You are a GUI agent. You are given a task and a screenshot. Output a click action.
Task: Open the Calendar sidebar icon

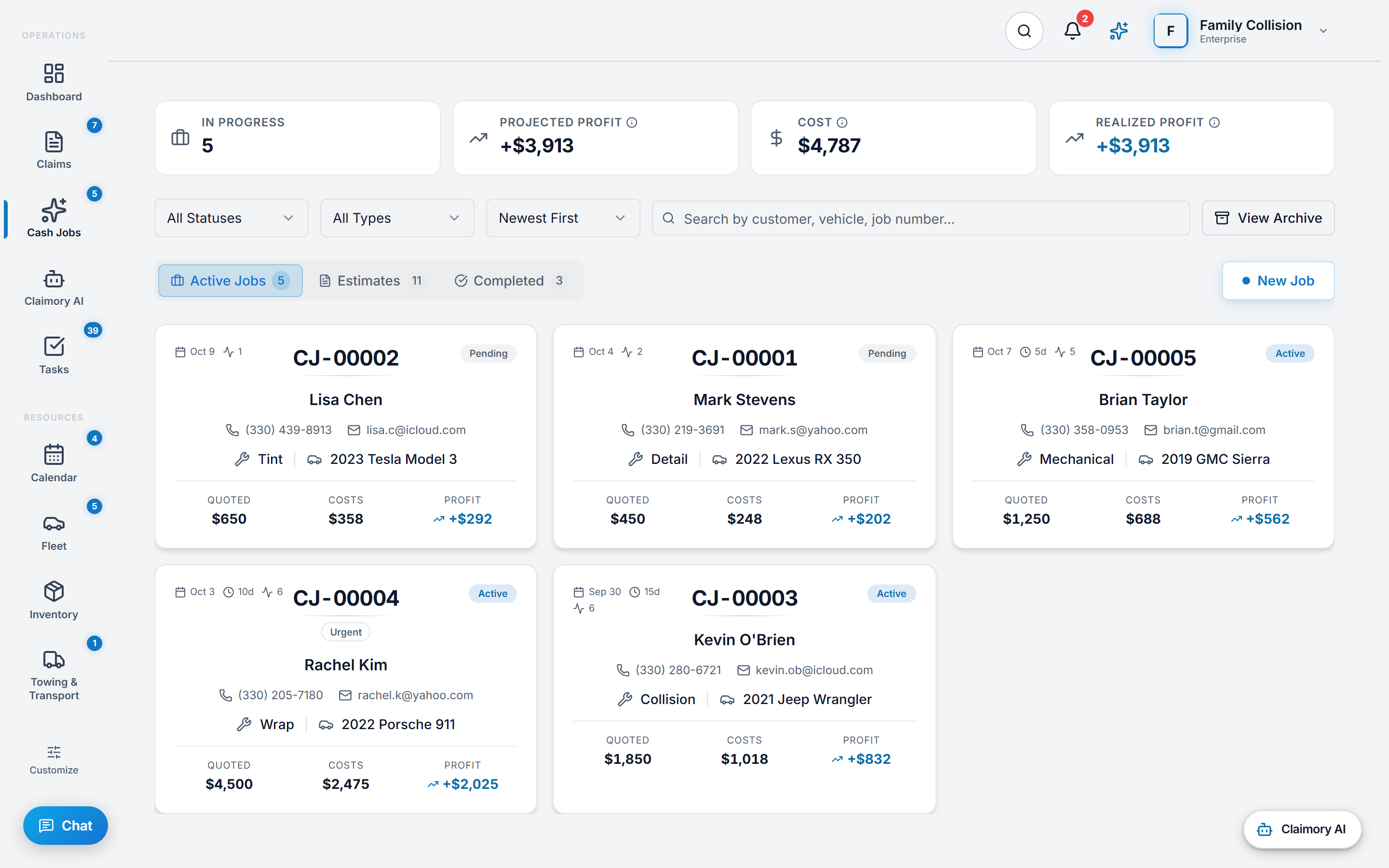54,455
